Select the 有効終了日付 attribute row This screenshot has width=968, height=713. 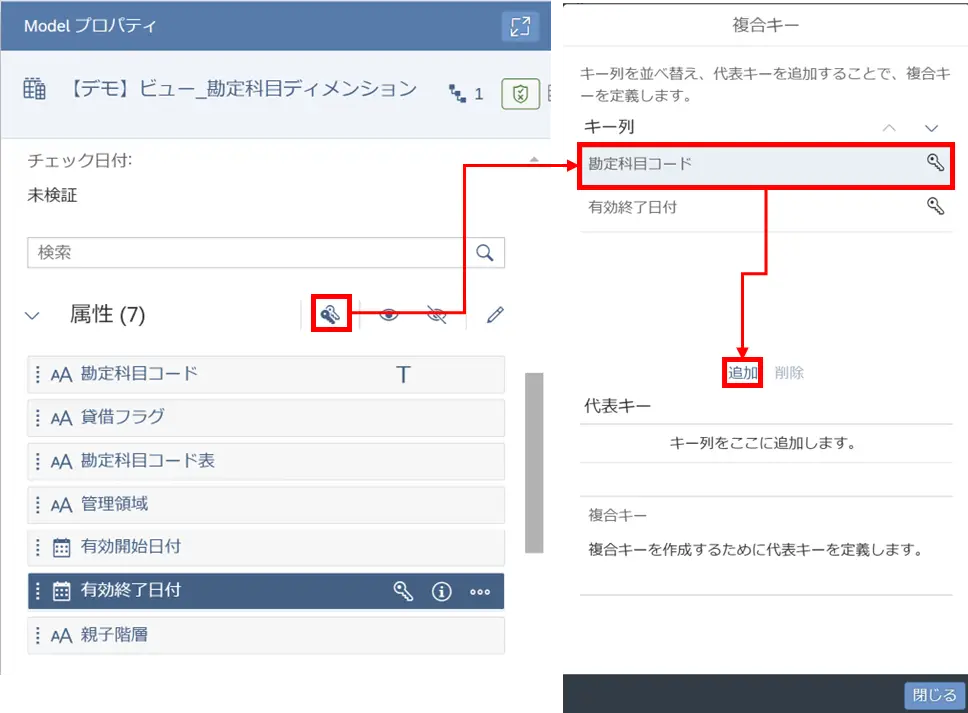[266, 591]
